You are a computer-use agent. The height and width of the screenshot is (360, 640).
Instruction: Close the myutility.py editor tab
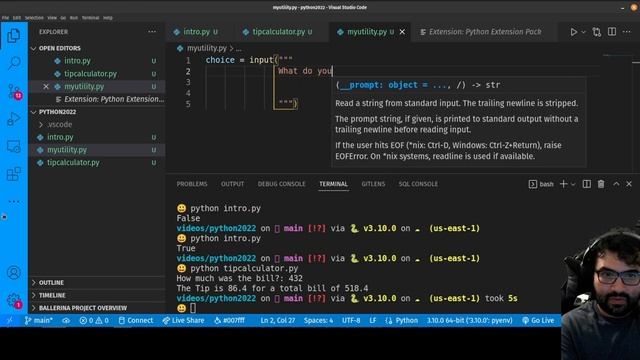[402, 32]
